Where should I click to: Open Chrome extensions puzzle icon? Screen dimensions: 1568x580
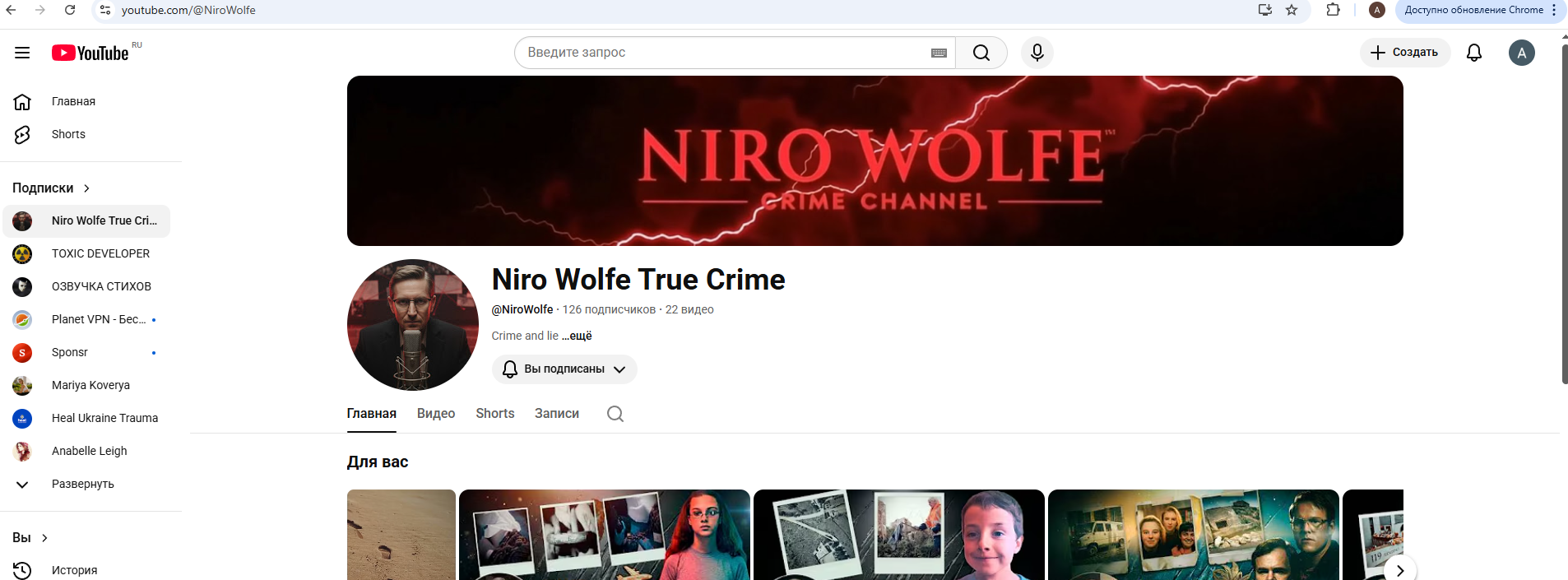click(x=1334, y=10)
